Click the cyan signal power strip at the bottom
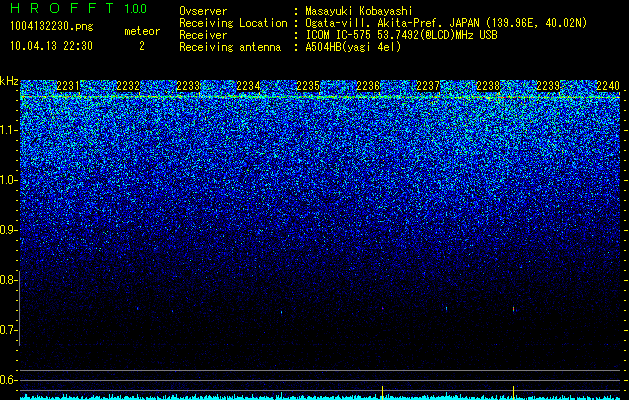This screenshot has height=400, width=629. coord(320,397)
